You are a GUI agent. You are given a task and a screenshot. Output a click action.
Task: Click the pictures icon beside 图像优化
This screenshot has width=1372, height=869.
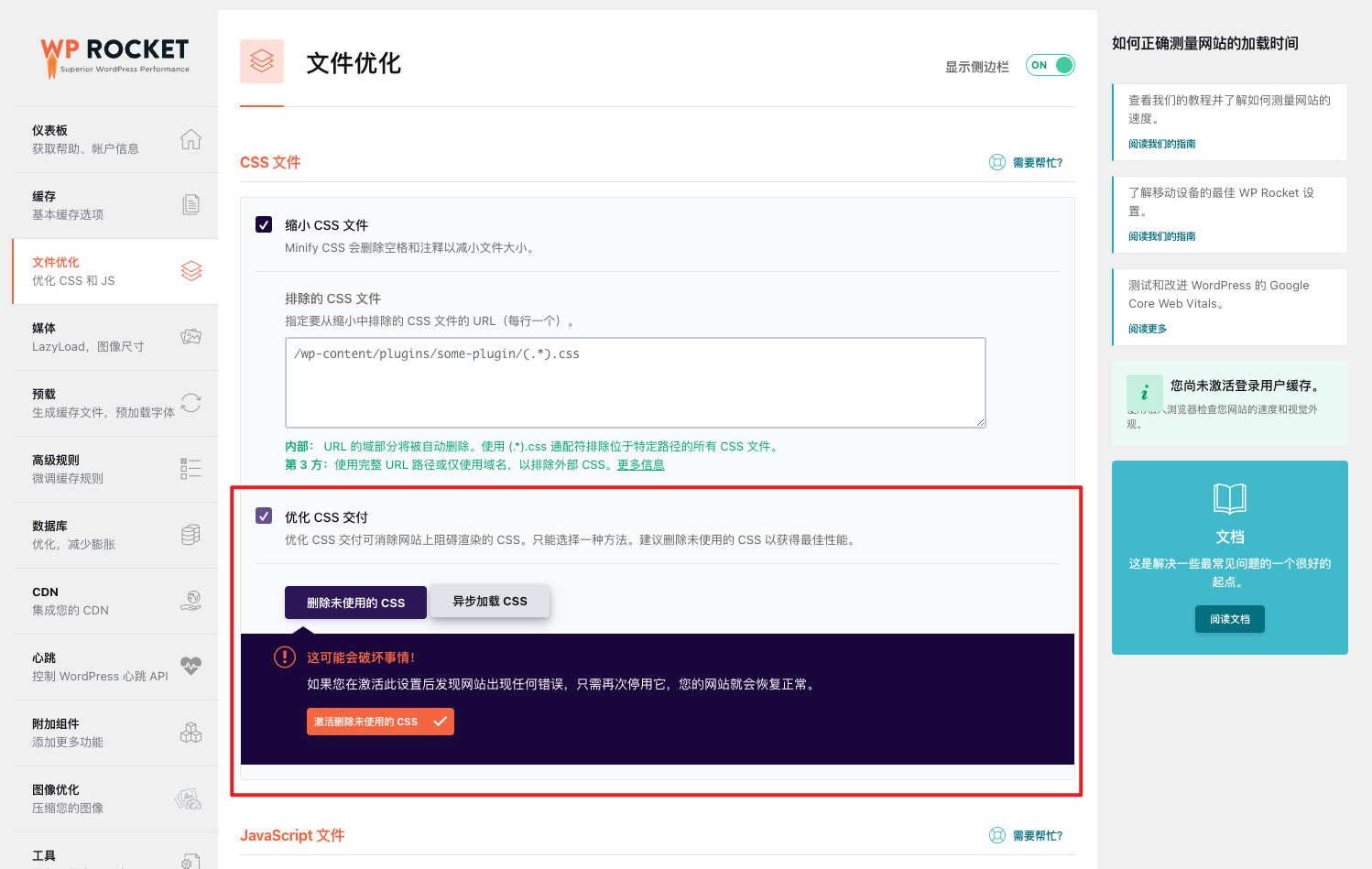pos(189,798)
